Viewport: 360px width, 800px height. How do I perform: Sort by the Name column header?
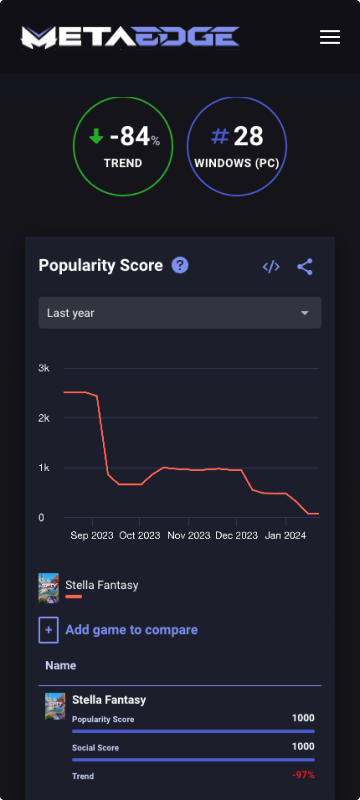coord(61,665)
